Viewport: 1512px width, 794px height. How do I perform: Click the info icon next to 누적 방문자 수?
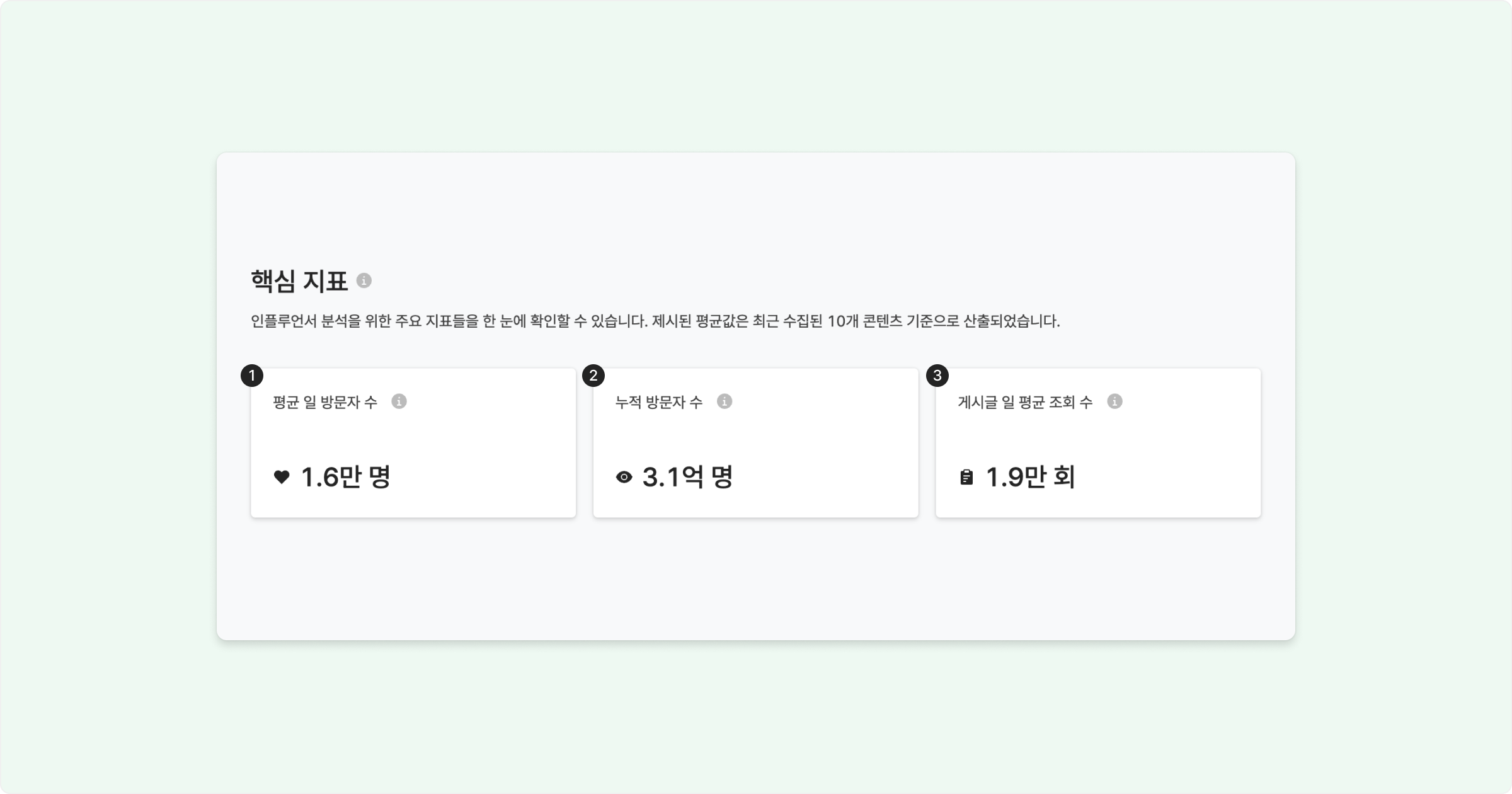(x=724, y=401)
